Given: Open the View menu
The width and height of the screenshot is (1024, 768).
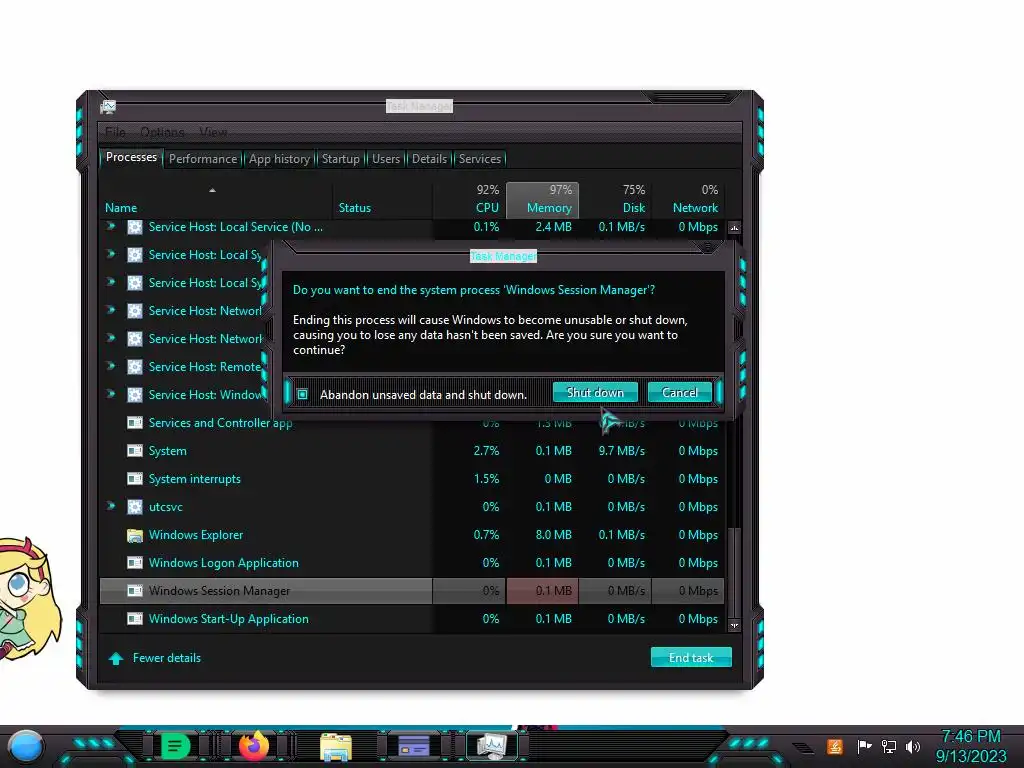Looking at the screenshot, I should pos(213,133).
